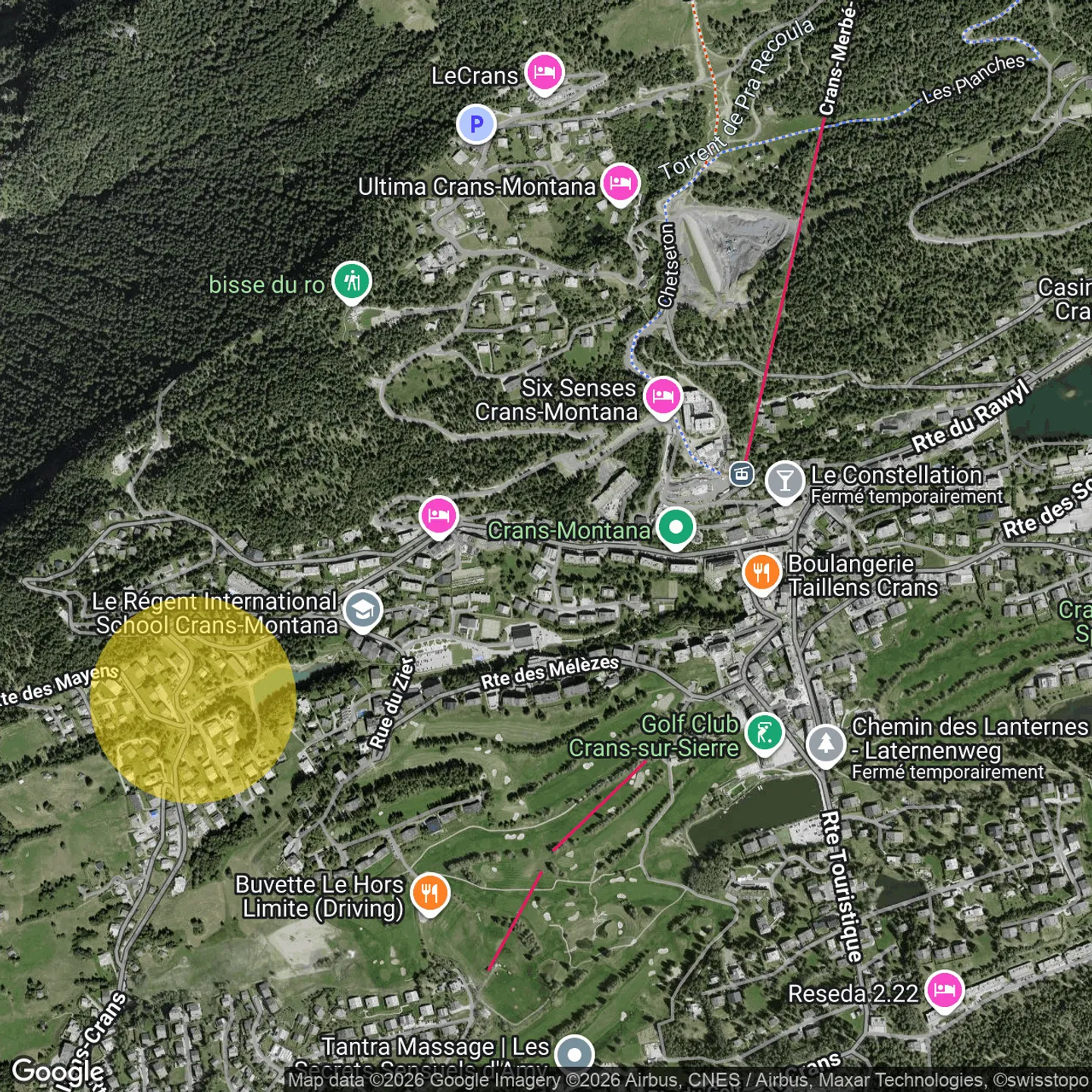This screenshot has width=1092, height=1092.
Task: Select the "Ultima Crans-Montana" text label
Action: 477,187
